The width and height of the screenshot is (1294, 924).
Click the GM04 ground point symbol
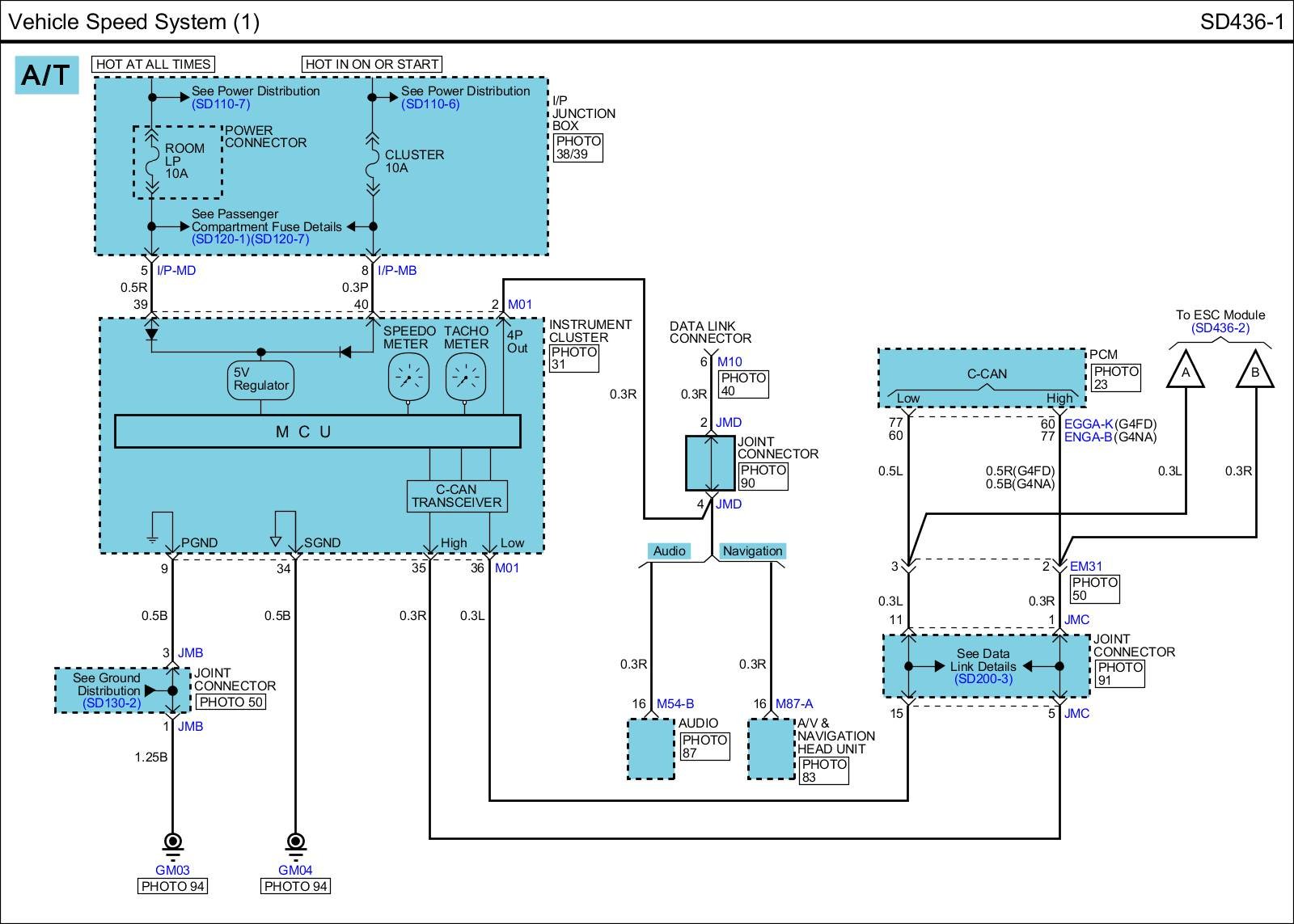click(x=295, y=842)
